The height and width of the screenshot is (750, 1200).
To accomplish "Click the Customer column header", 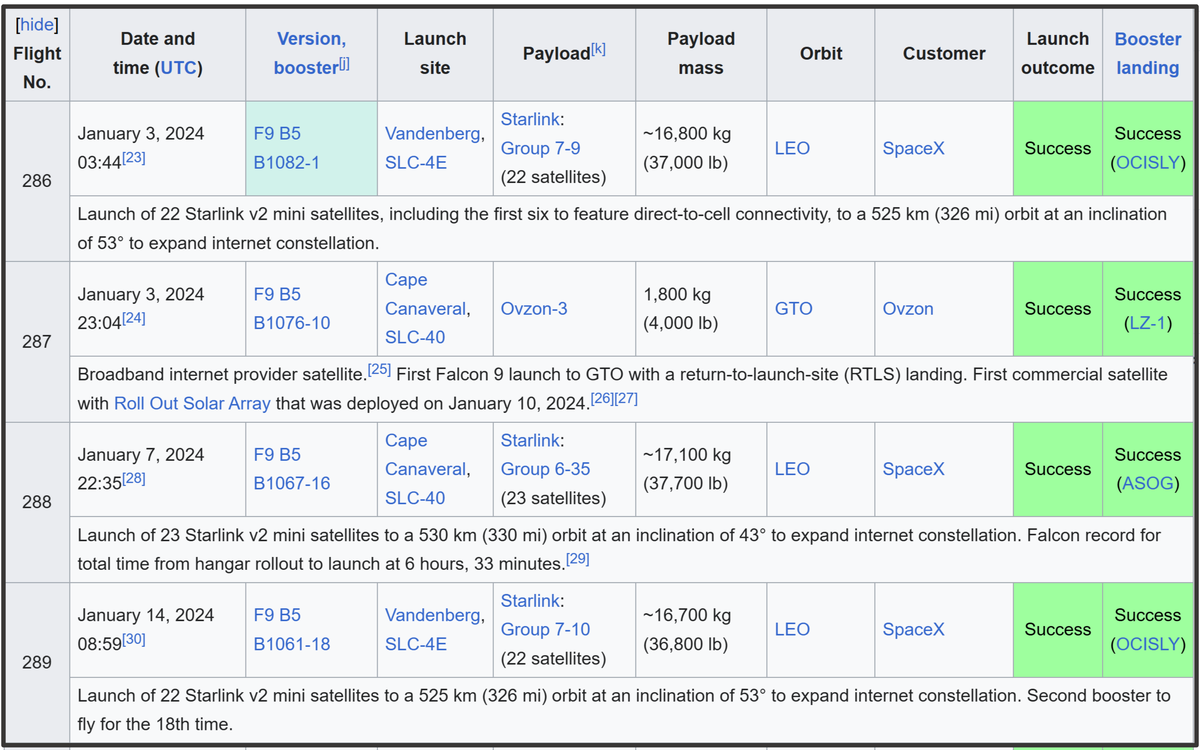I will click(x=944, y=53).
